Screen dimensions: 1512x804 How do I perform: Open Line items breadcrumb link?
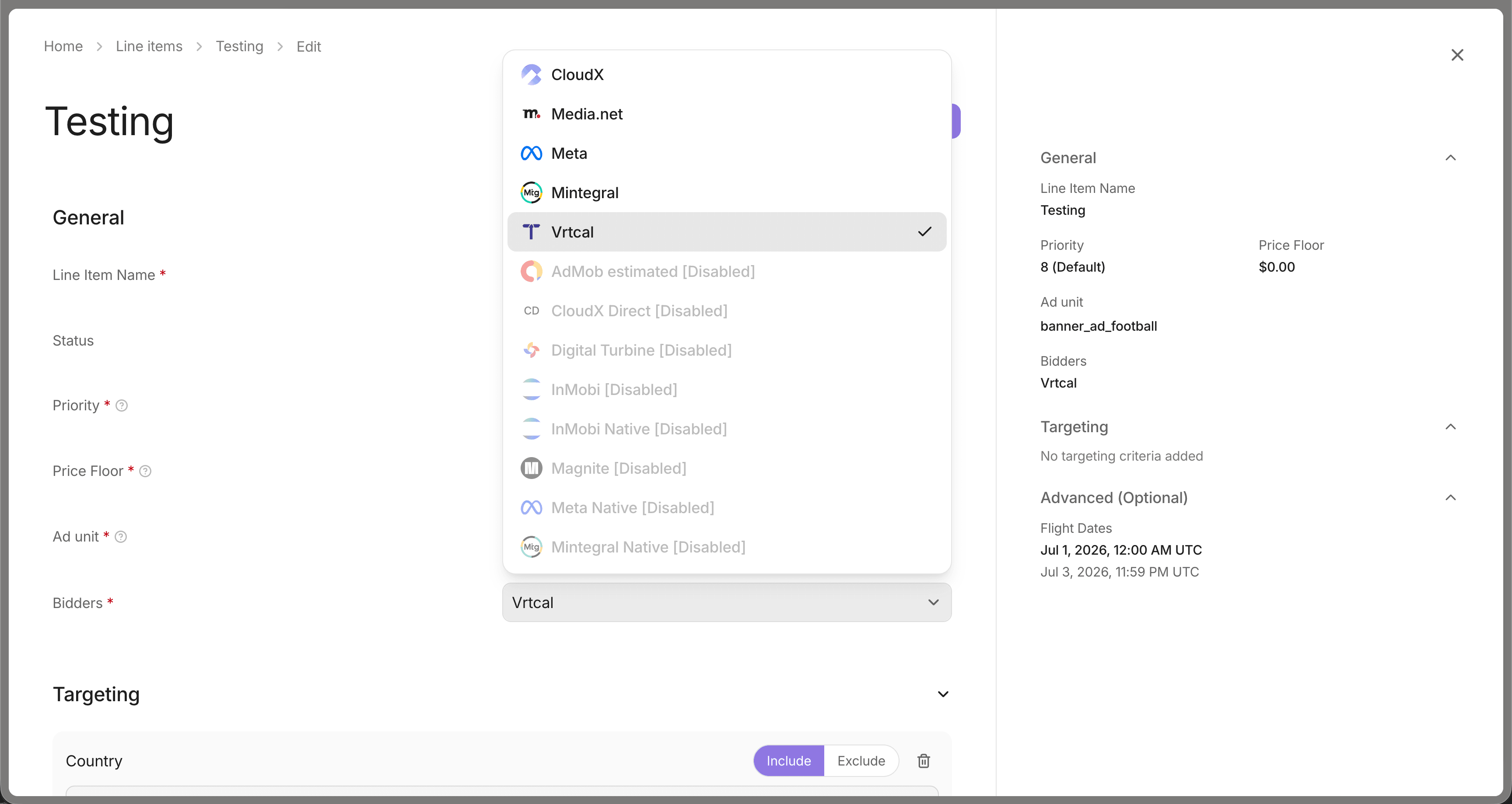point(149,46)
